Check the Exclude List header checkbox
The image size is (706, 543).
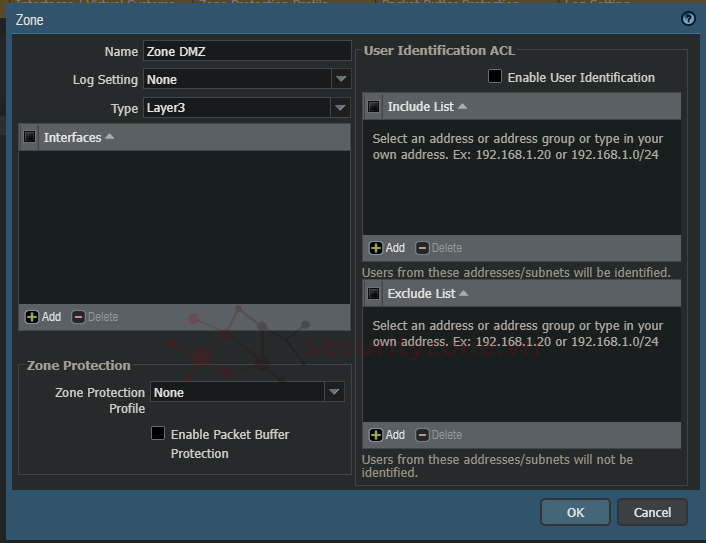coord(374,294)
